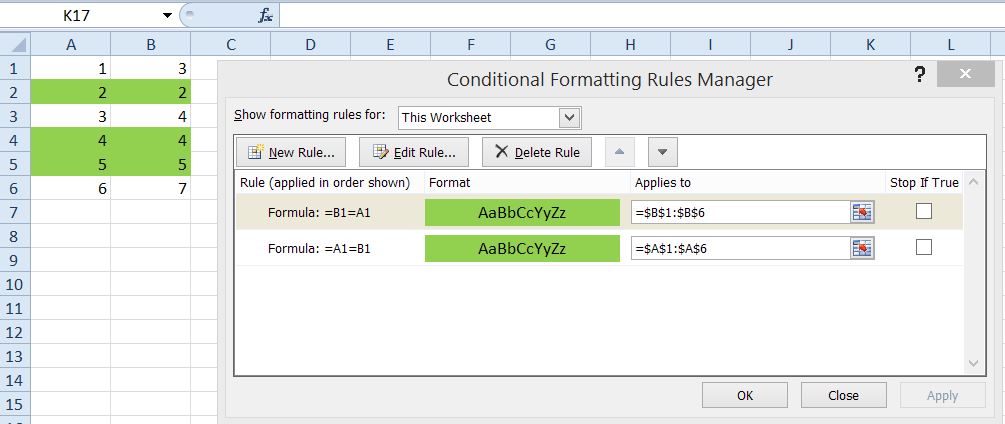The width and height of the screenshot is (1005, 424).
Task: Click the Move Up arrow button
Action: tap(620, 152)
